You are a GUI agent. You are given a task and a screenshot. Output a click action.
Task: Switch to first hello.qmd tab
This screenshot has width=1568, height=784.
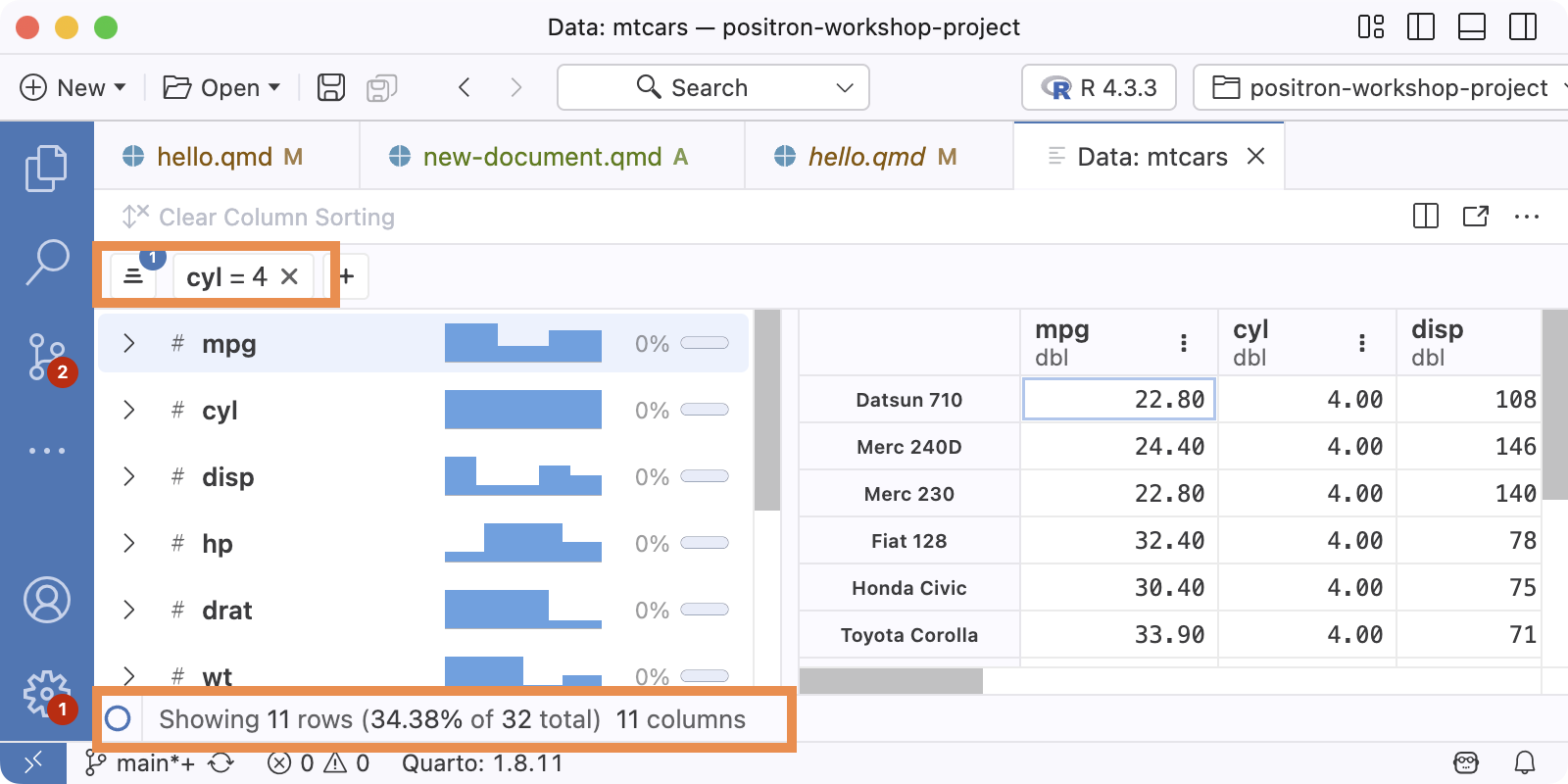coord(227,157)
